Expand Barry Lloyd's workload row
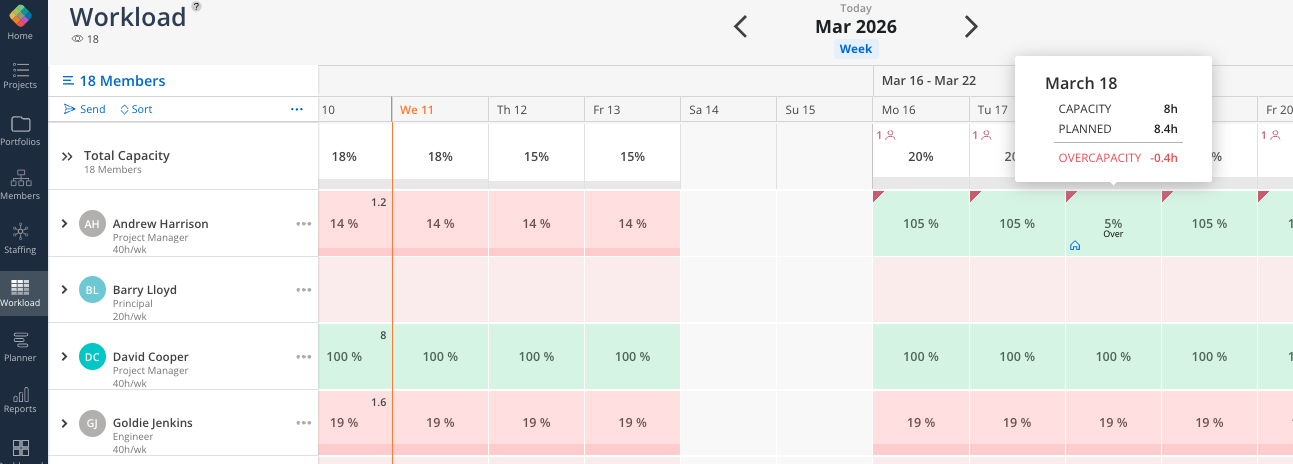The image size is (1293, 464). tap(65, 290)
